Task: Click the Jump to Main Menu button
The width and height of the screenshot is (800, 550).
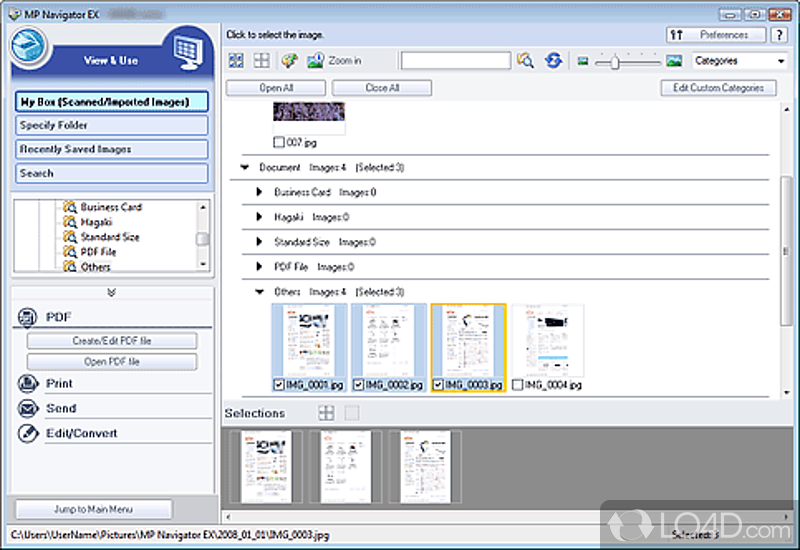Action: [94, 509]
